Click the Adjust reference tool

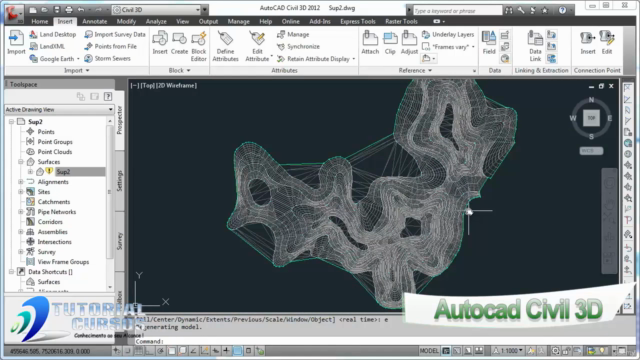[x=409, y=42]
